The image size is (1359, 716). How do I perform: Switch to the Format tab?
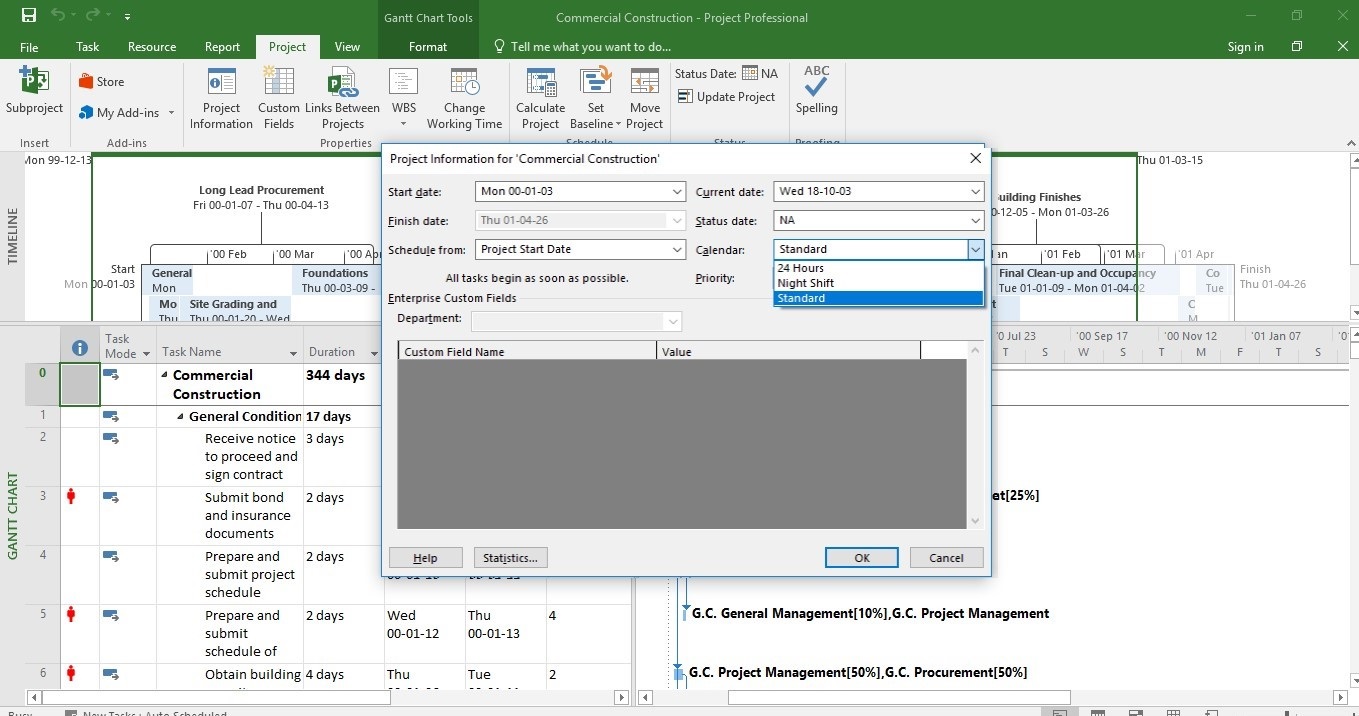coord(428,47)
